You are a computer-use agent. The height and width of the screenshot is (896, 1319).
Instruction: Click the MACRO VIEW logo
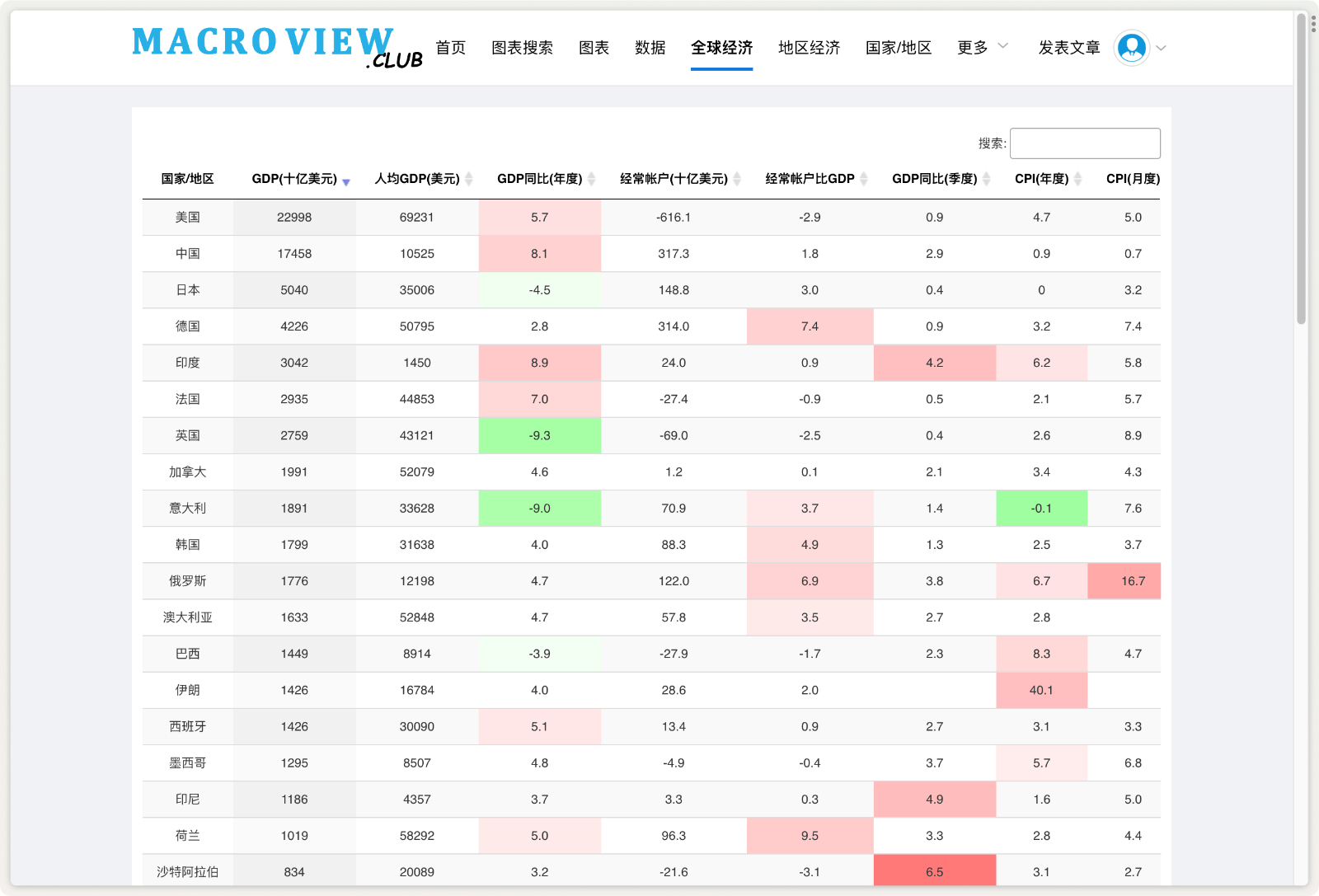tap(264, 40)
